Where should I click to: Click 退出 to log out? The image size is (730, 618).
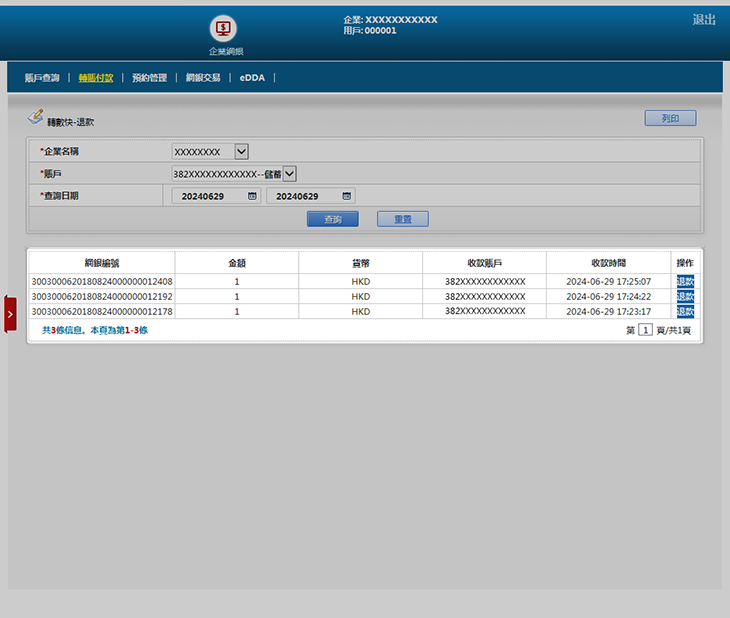(x=704, y=20)
